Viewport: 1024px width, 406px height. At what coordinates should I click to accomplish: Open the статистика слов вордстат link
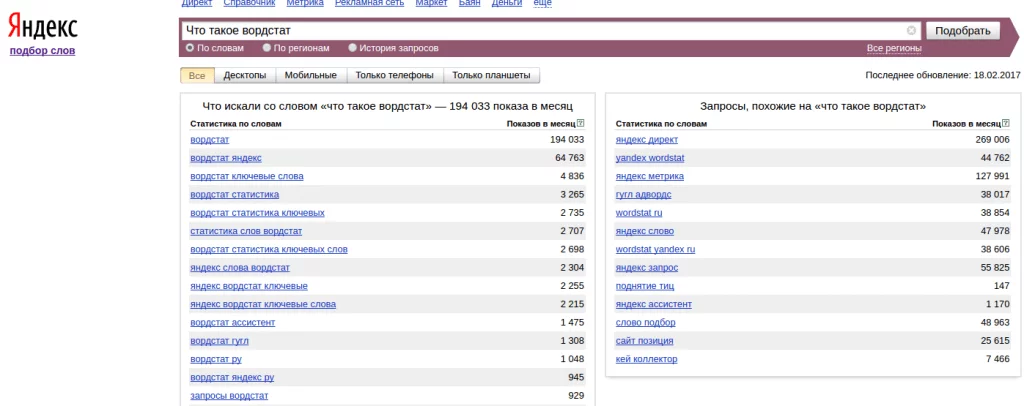point(246,231)
